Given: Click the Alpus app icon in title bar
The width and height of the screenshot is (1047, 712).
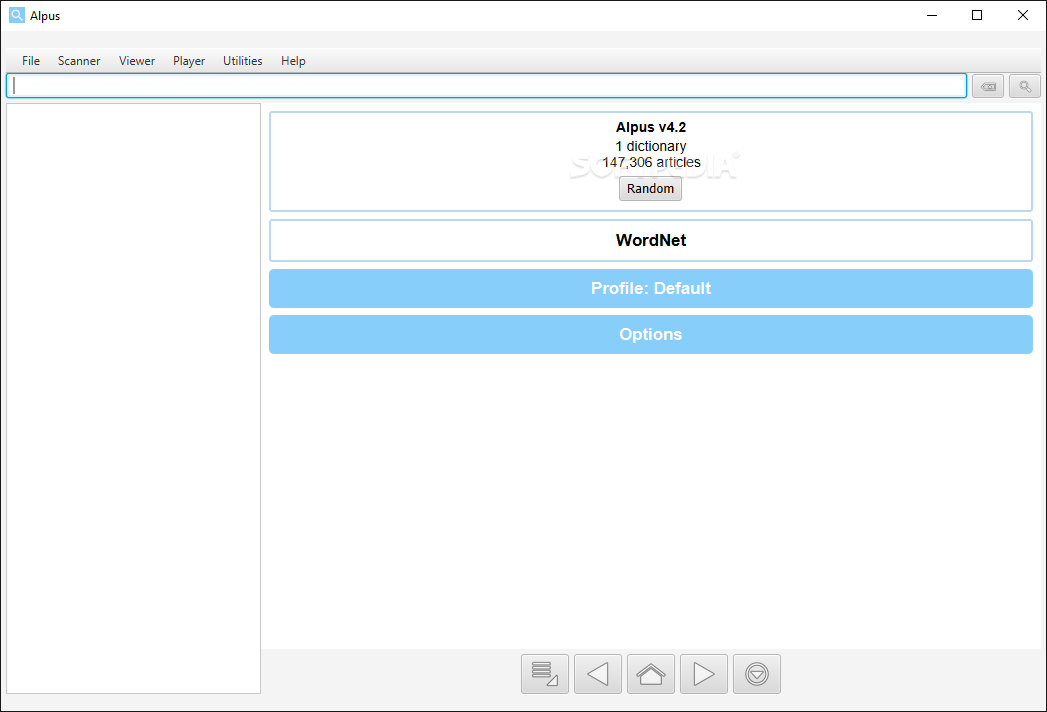Looking at the screenshot, I should tap(17, 15).
